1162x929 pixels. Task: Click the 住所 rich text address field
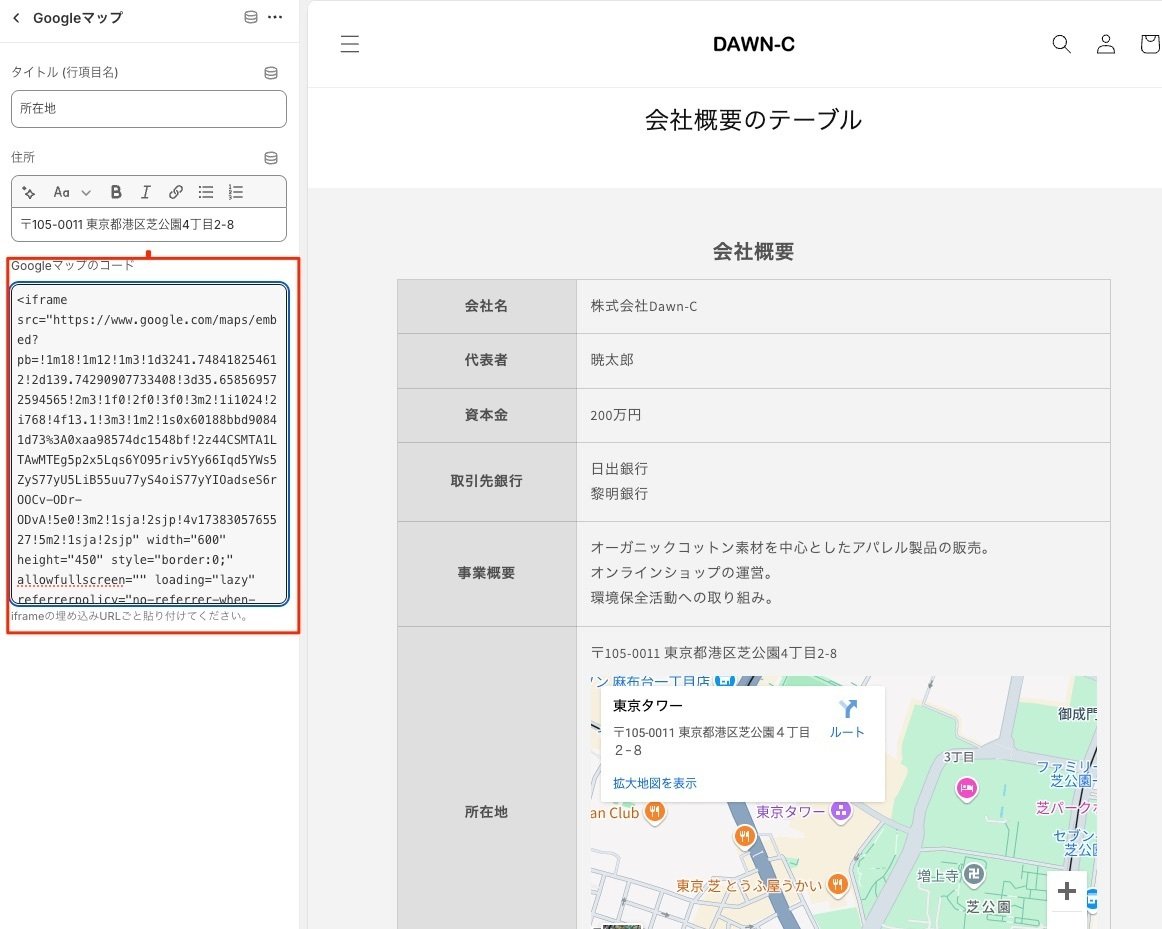click(149, 224)
